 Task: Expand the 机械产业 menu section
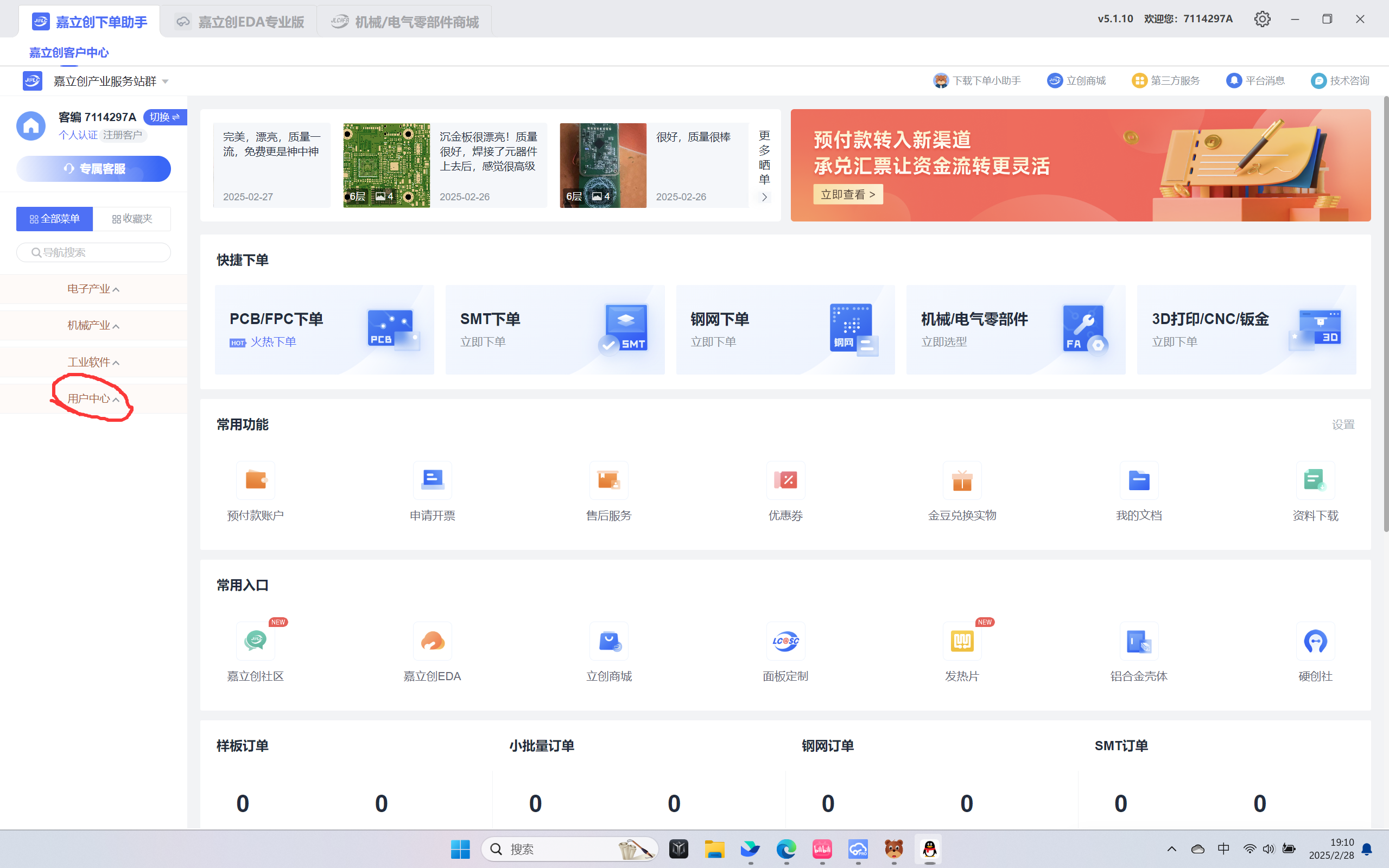point(93,326)
